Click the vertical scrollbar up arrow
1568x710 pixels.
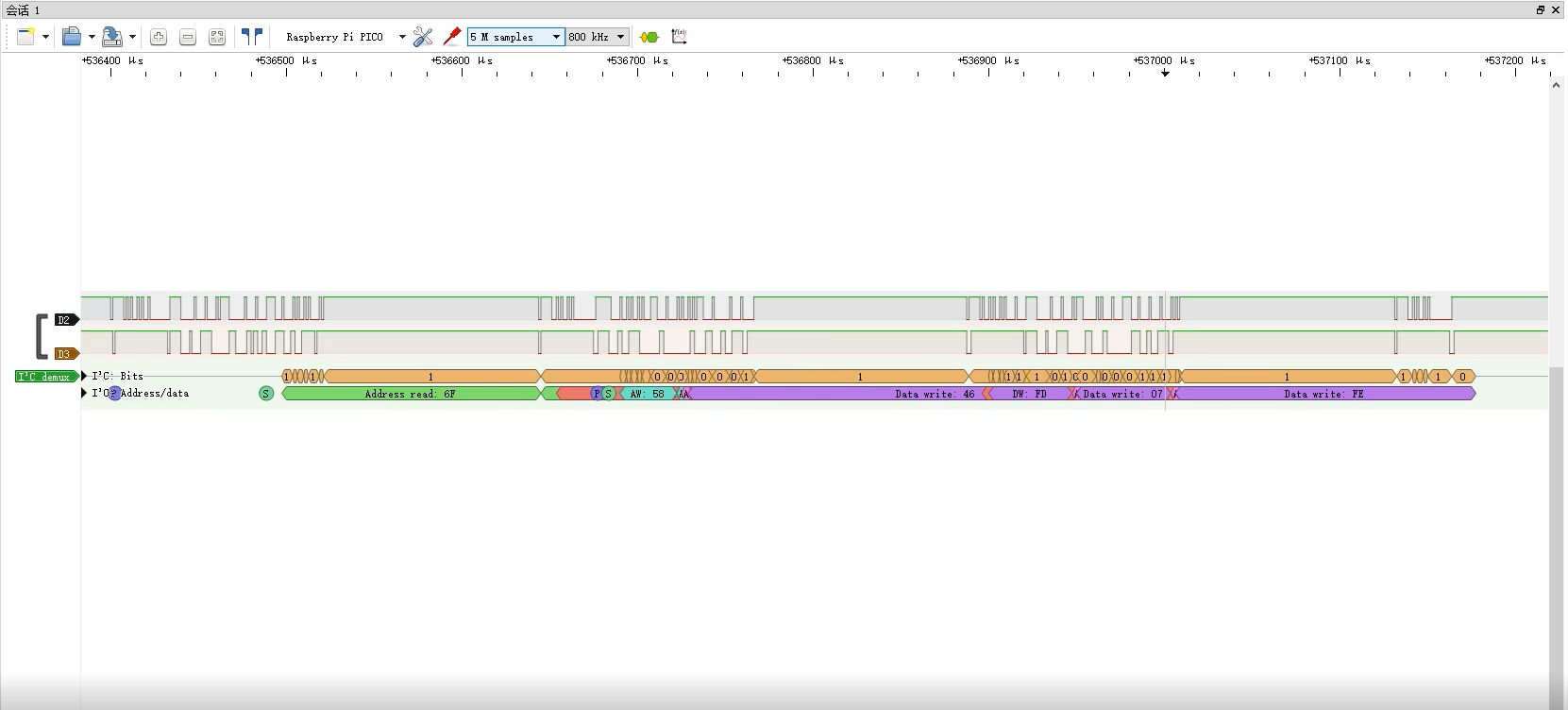click(1556, 85)
